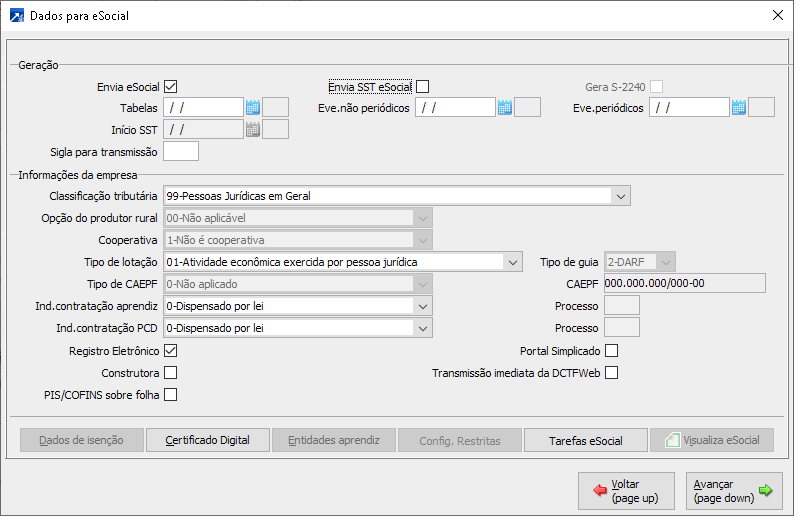Go back with Voltar button
808x523 pixels.
pyautogui.click(x=626, y=491)
